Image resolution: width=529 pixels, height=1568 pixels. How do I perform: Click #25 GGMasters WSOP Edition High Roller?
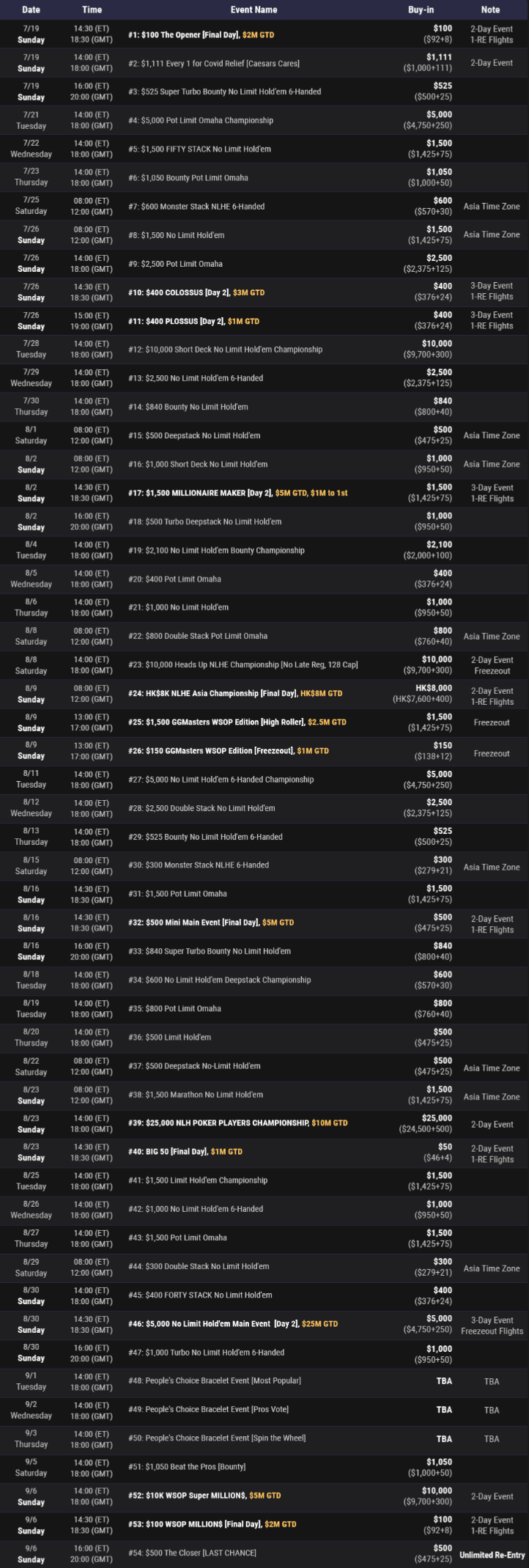237,722
